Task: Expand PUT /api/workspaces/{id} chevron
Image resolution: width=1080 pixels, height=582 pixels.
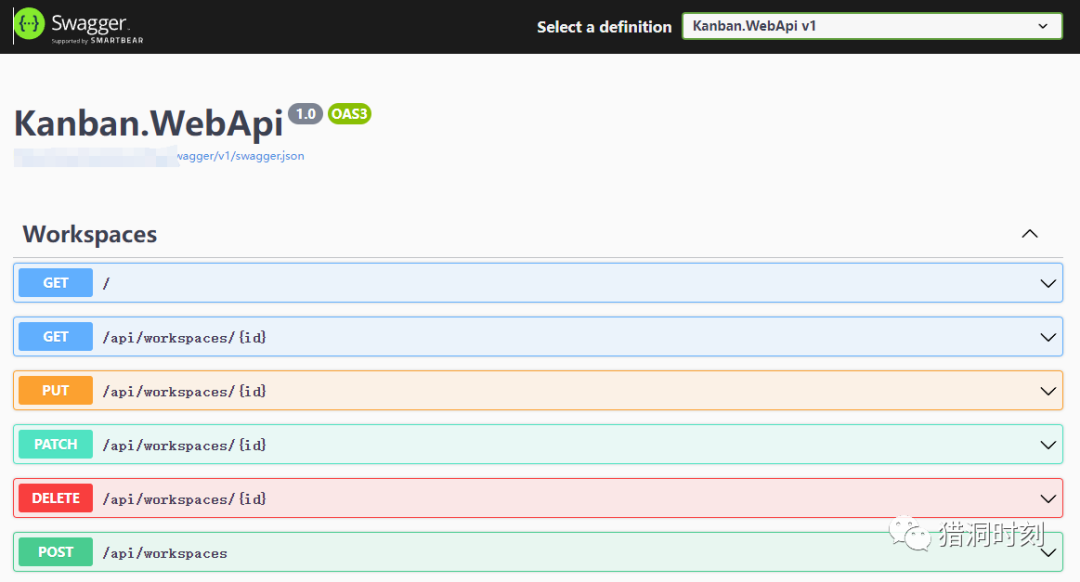Action: (1048, 391)
